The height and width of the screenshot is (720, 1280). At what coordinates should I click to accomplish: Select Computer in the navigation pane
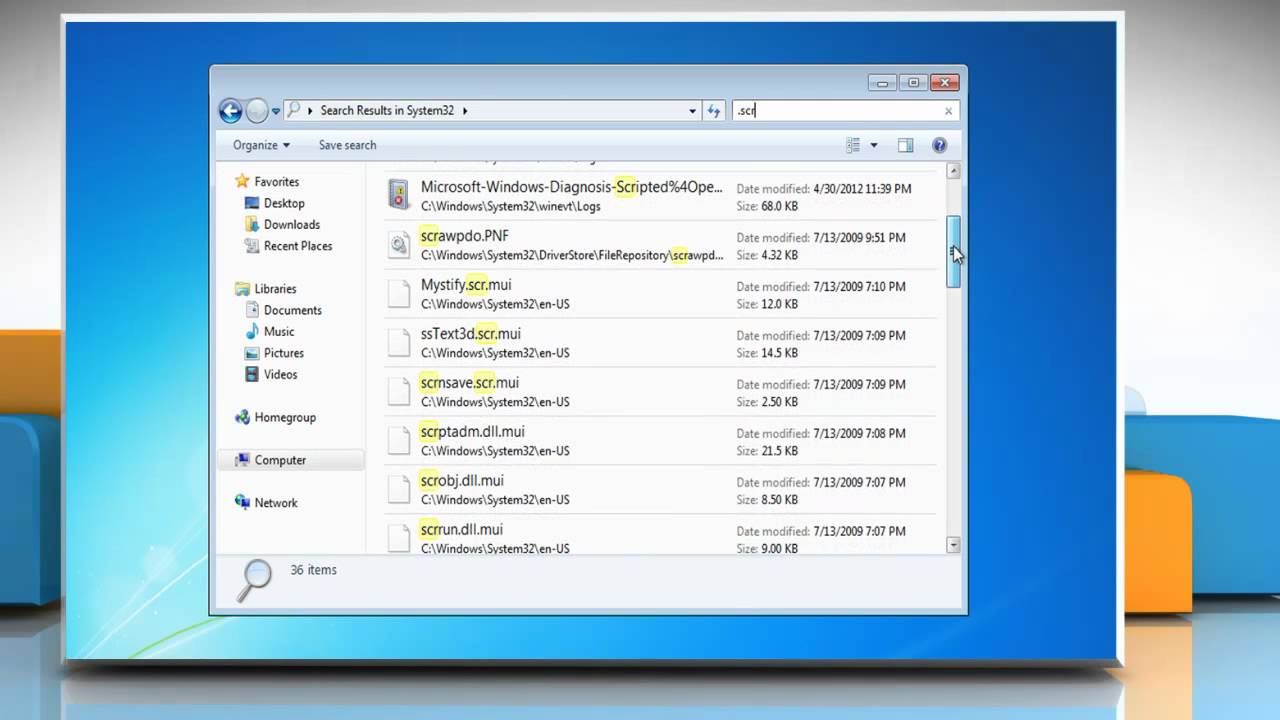click(x=280, y=460)
